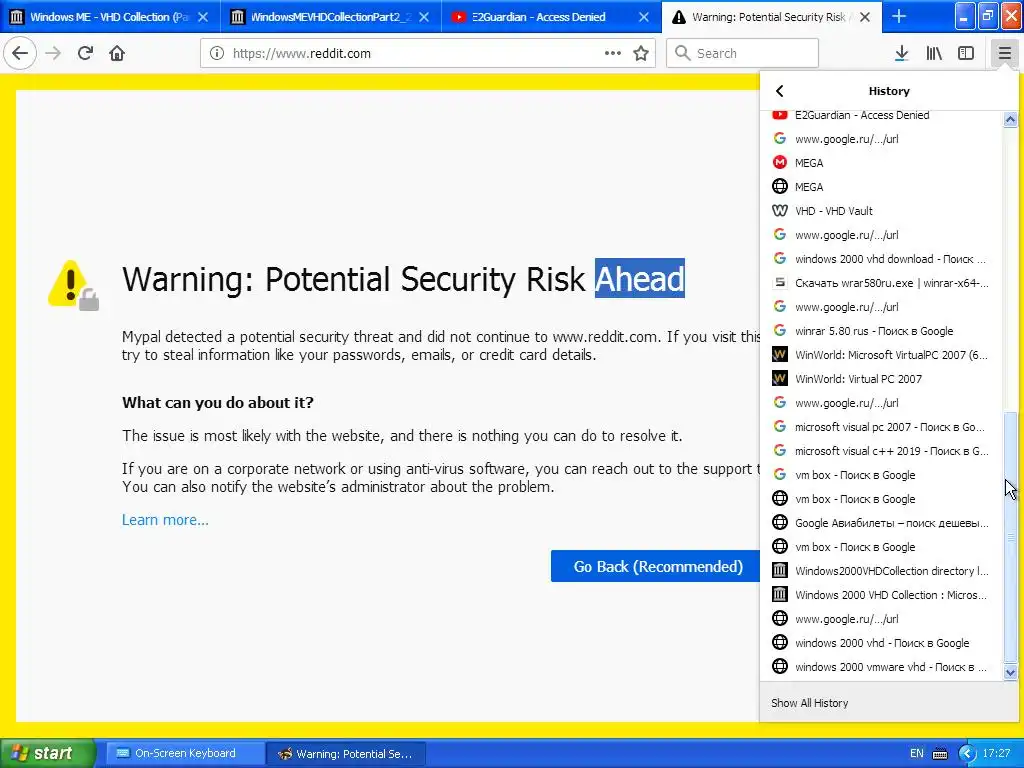The width and height of the screenshot is (1024, 768).
Task: Open windows 2000 vmware vhd search entry
Action: click(x=883, y=667)
